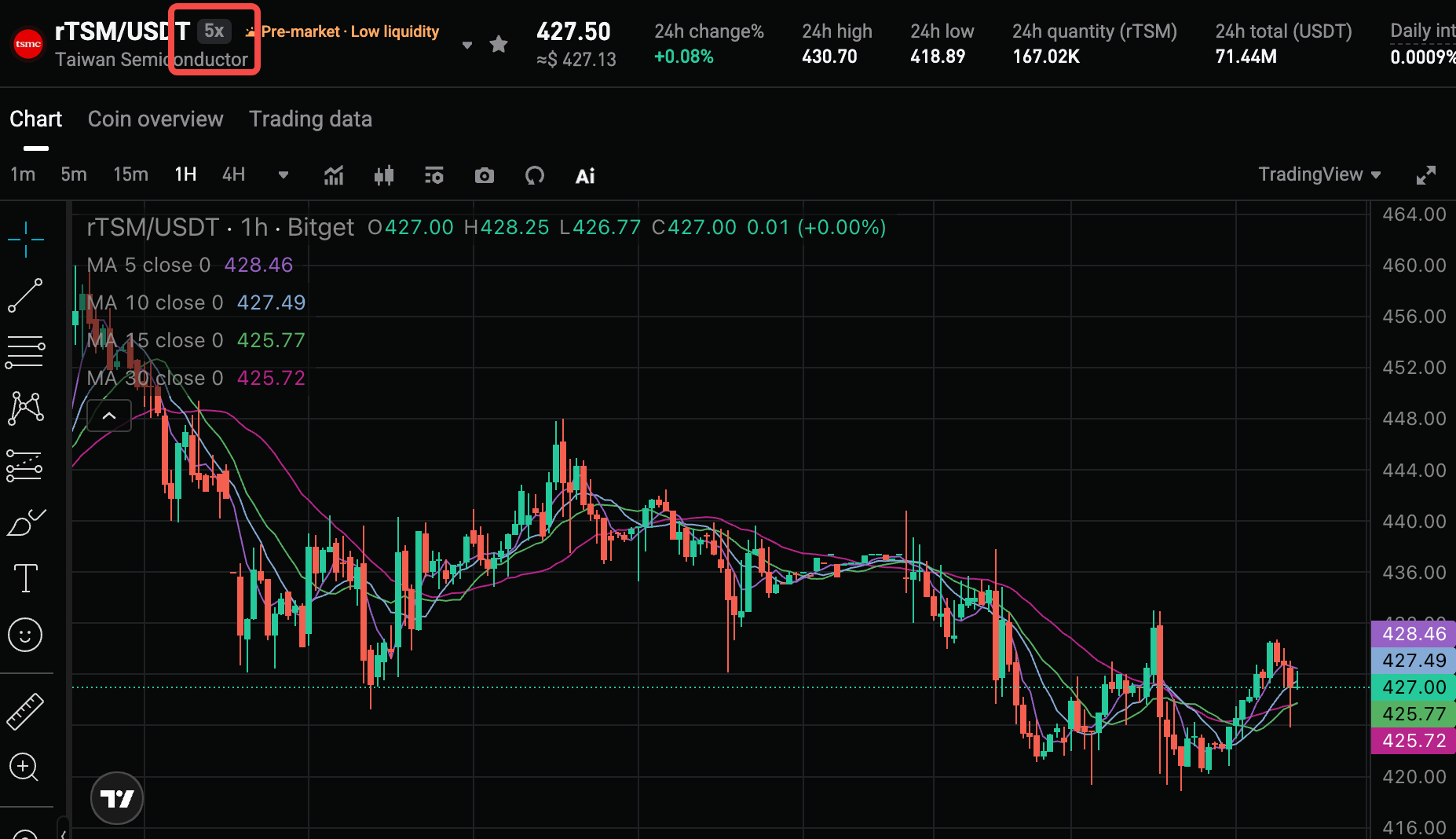The width and height of the screenshot is (1456, 839).
Task: Select the text annotation tool
Action: tap(25, 578)
